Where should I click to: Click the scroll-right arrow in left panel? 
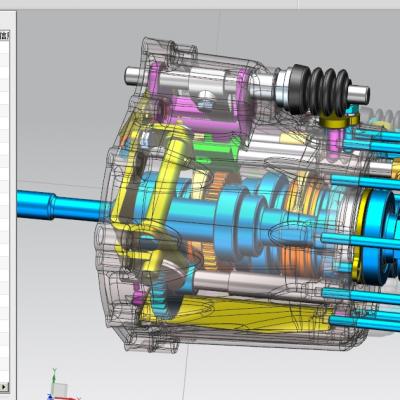pyautogui.click(x=4, y=387)
